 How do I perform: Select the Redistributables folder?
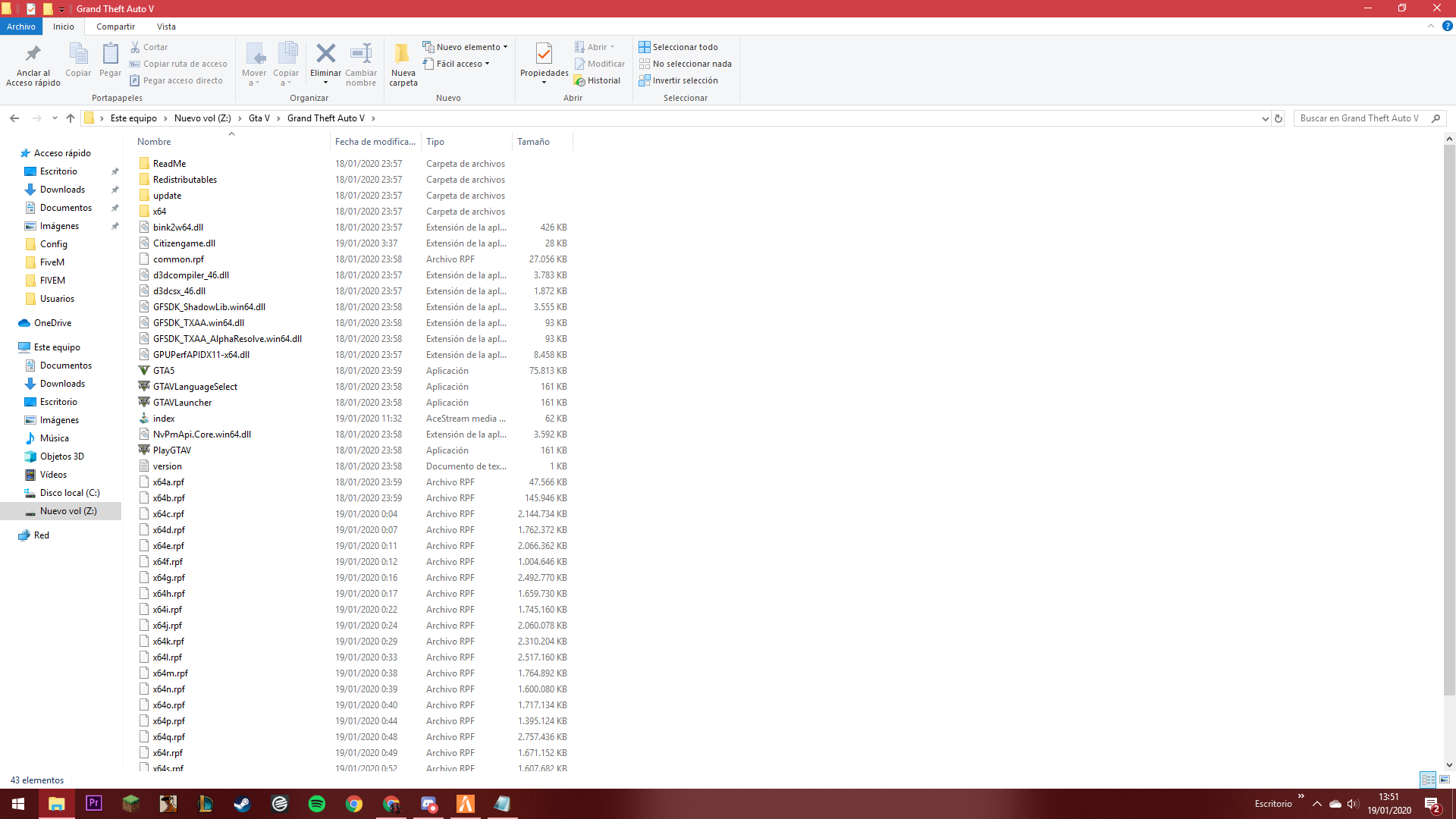pos(184,180)
